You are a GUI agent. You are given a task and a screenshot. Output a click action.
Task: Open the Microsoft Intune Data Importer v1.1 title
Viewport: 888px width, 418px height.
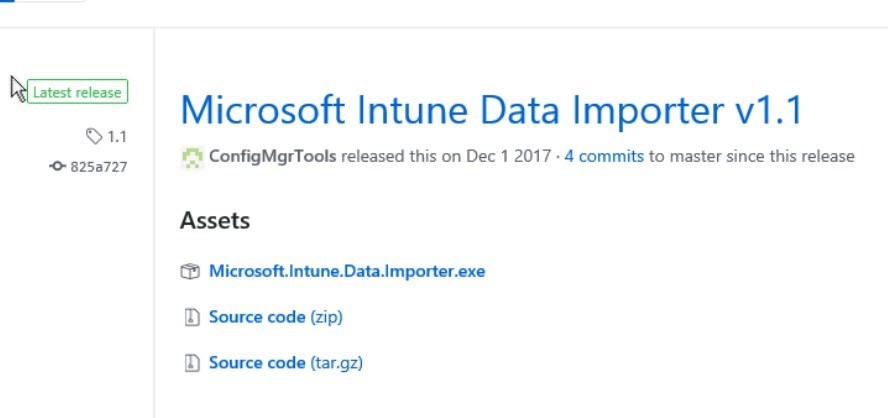coord(492,110)
